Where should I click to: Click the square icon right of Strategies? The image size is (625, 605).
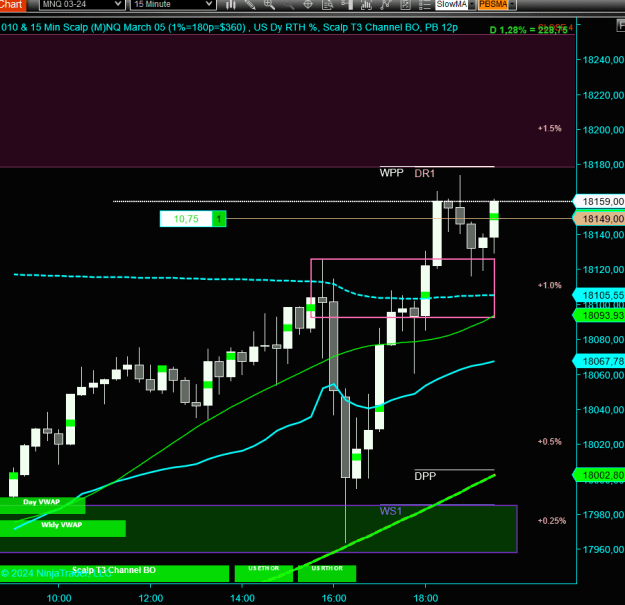pos(405,4)
